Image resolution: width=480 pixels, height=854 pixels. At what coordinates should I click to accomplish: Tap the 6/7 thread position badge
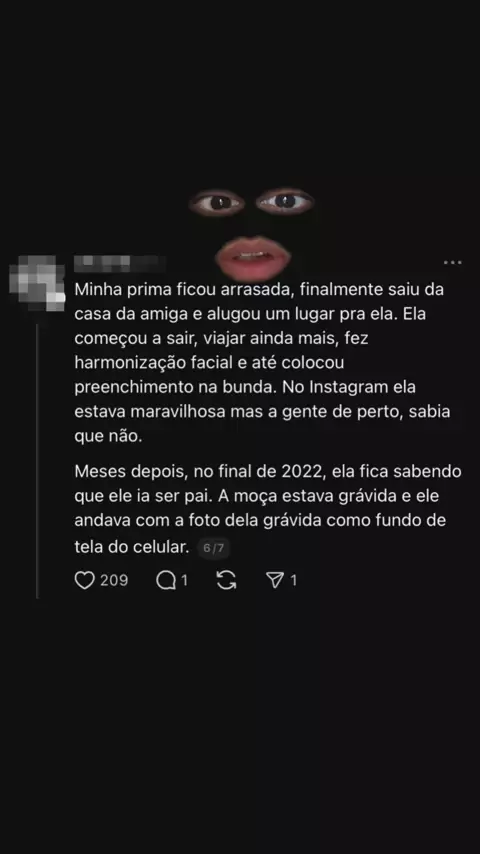(x=214, y=547)
